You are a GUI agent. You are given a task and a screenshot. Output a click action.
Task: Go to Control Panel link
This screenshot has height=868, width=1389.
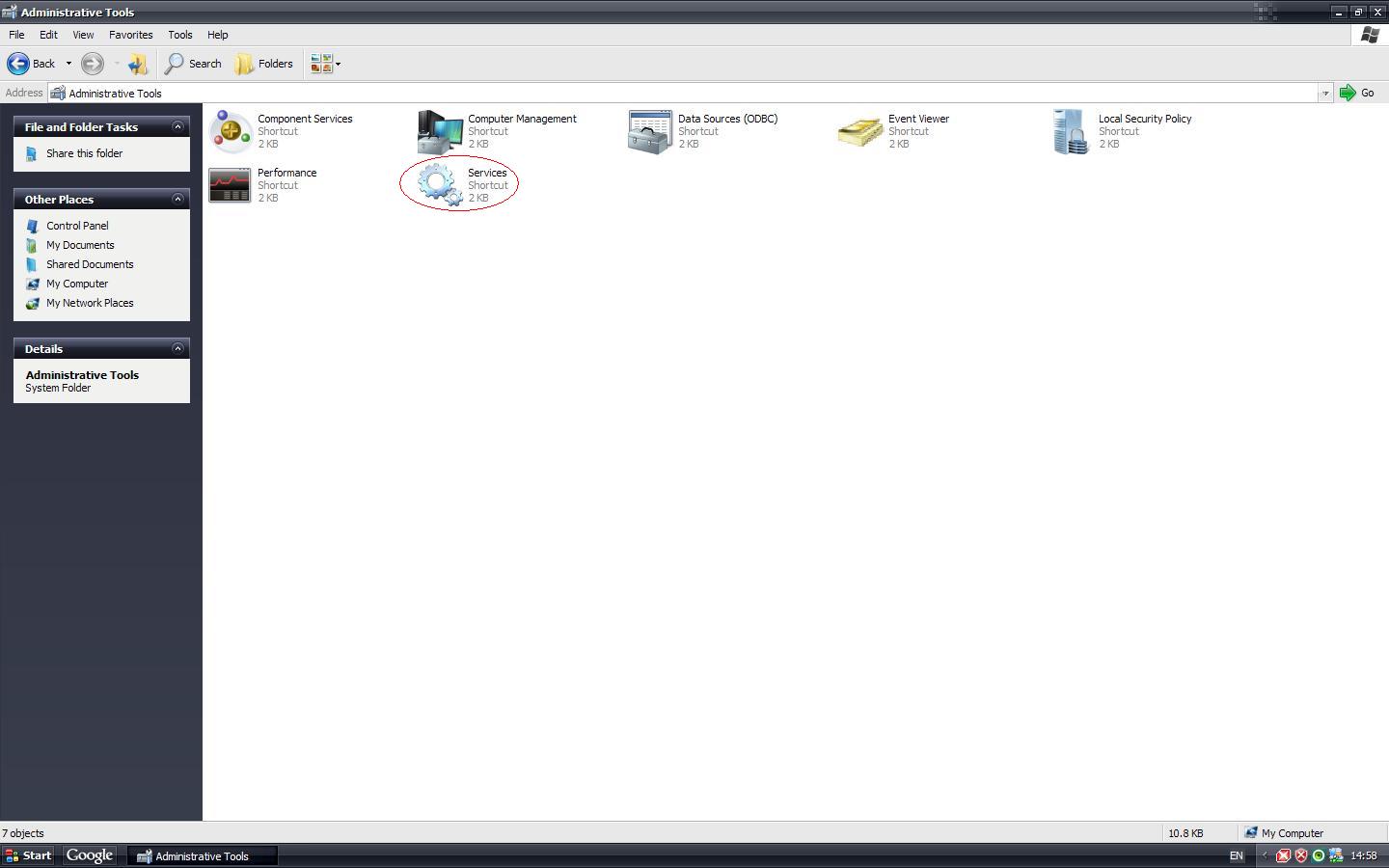coord(77,226)
